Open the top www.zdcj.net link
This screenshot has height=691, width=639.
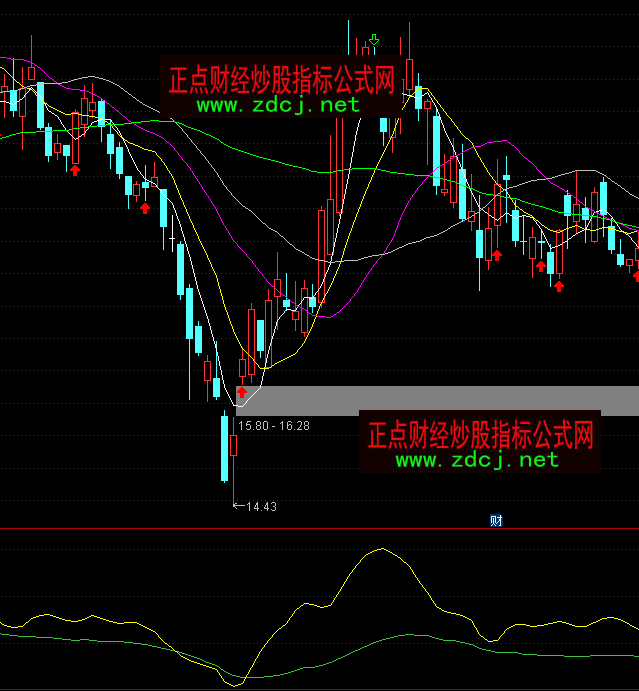coord(277,104)
